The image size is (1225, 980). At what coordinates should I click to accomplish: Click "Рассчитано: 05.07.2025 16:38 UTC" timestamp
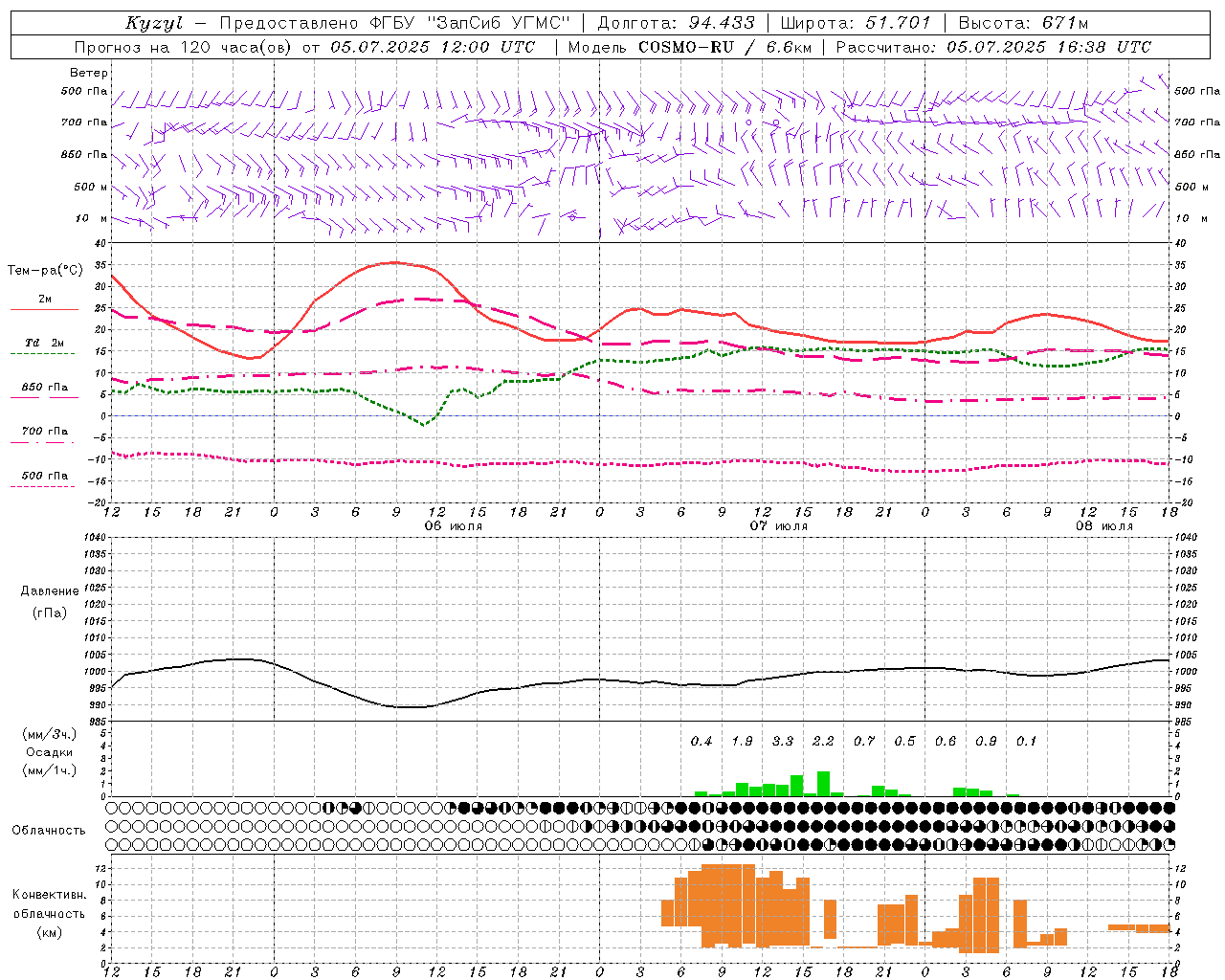pyautogui.click(x=993, y=47)
